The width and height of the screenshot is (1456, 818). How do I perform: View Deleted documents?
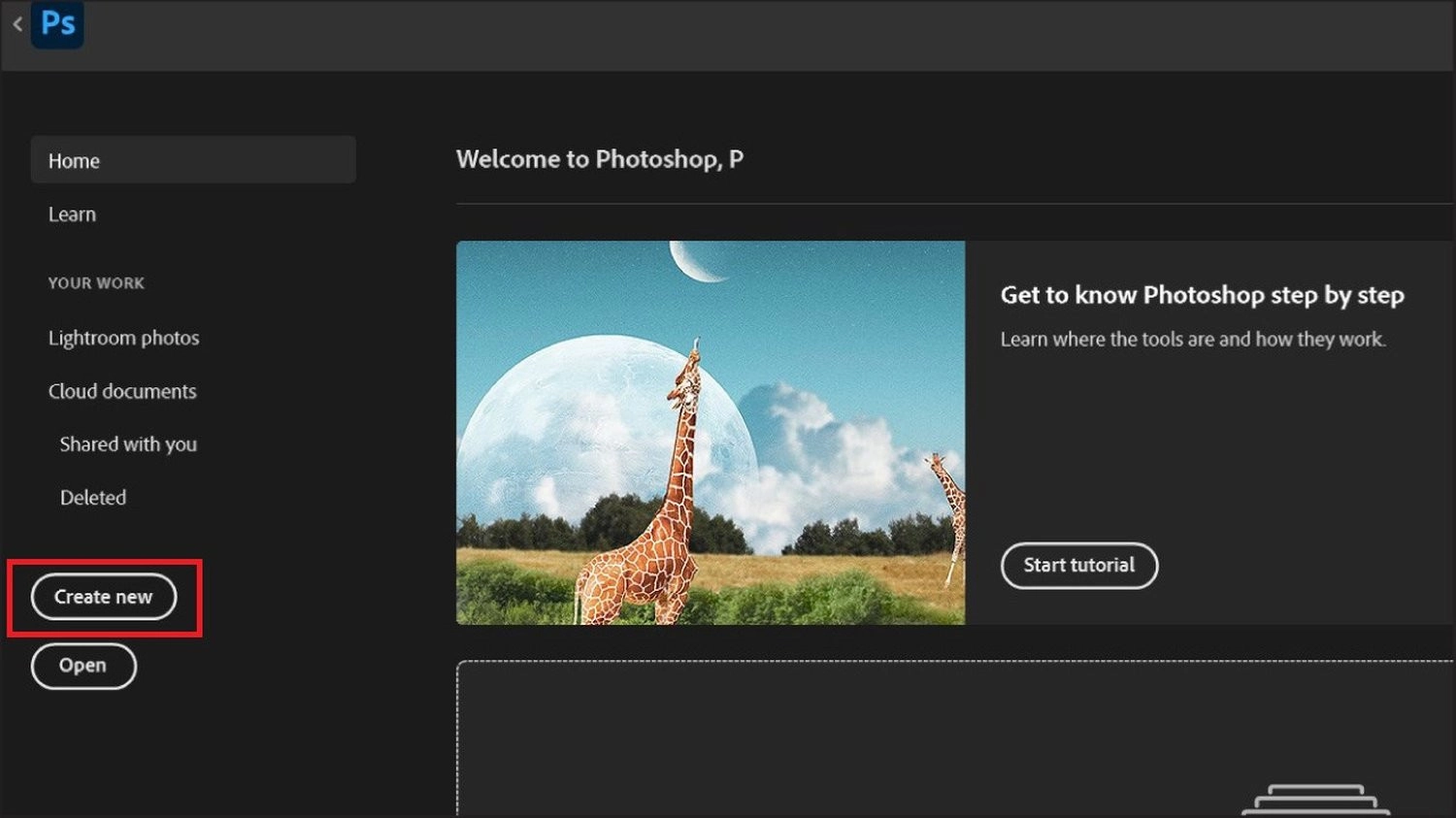93,498
